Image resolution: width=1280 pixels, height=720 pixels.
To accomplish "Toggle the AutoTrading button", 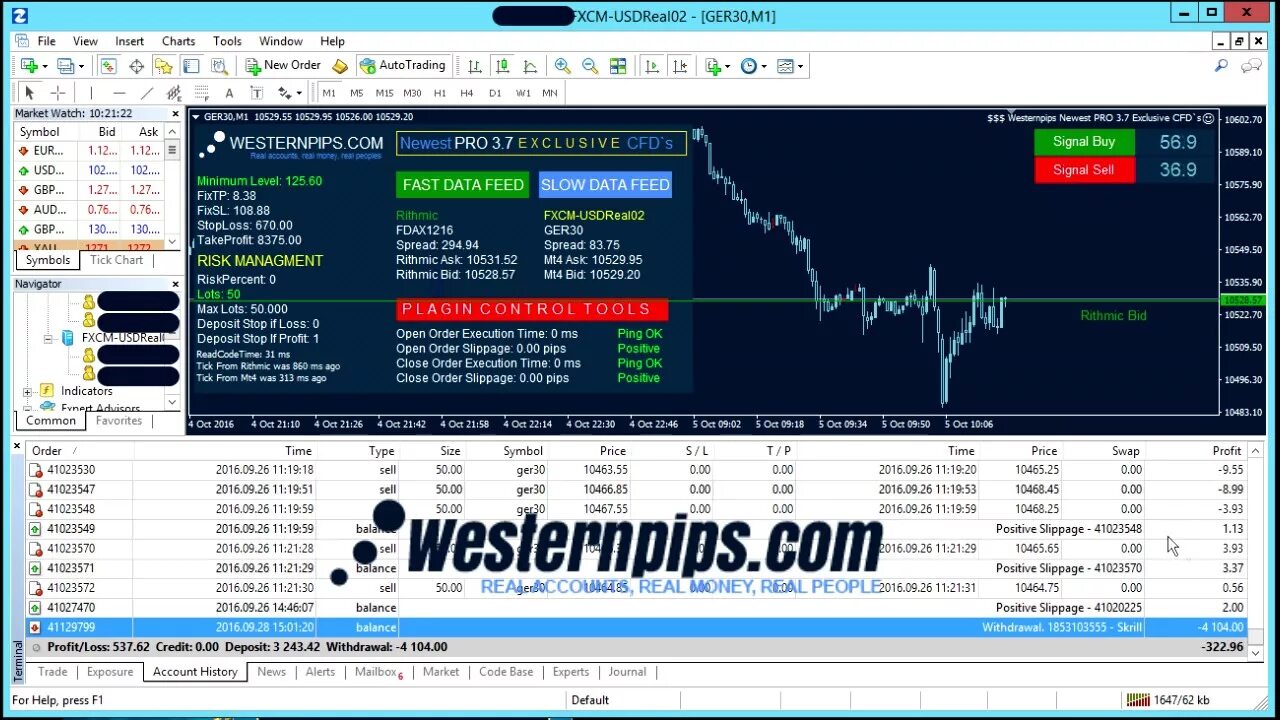I will click(402, 66).
